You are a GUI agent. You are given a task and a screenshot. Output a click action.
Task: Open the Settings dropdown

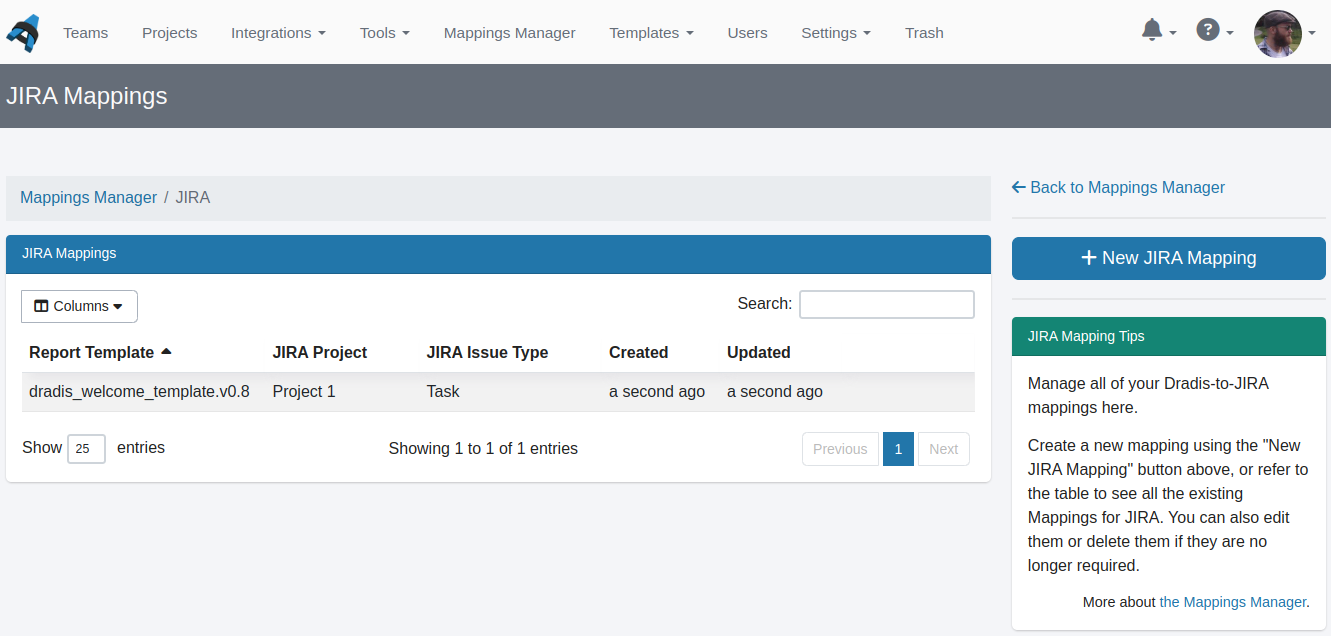click(836, 32)
